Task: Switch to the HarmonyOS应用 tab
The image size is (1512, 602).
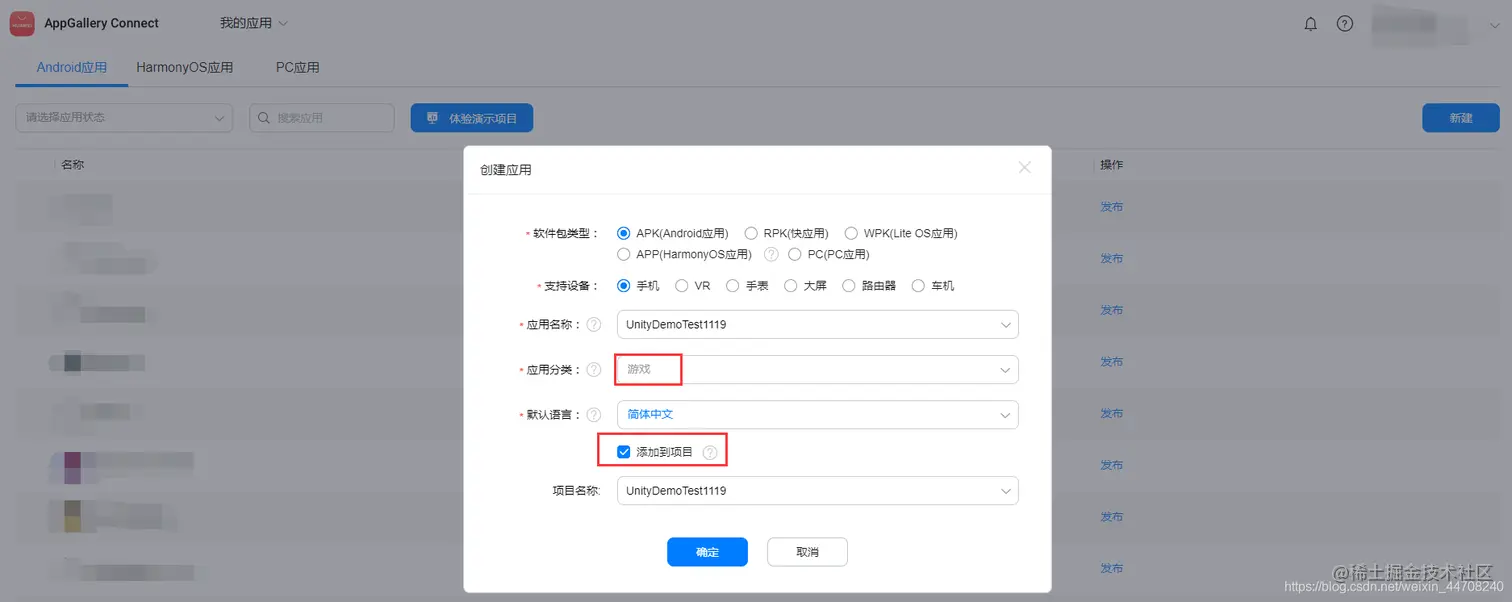Action: pos(184,68)
